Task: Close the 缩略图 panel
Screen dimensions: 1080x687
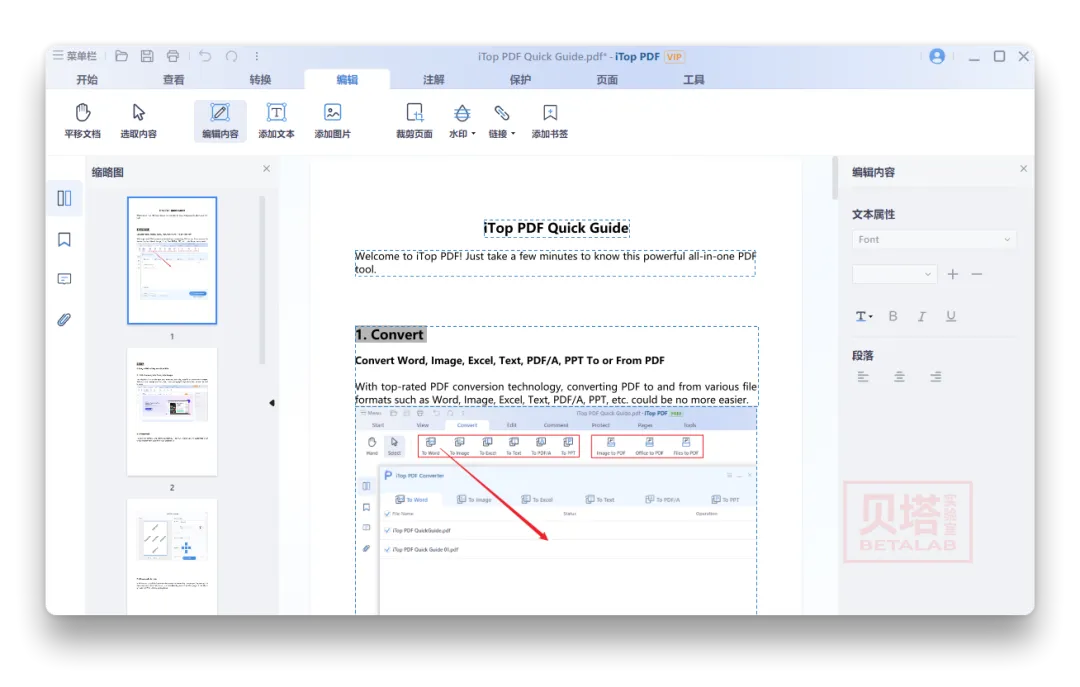Action: click(x=267, y=169)
